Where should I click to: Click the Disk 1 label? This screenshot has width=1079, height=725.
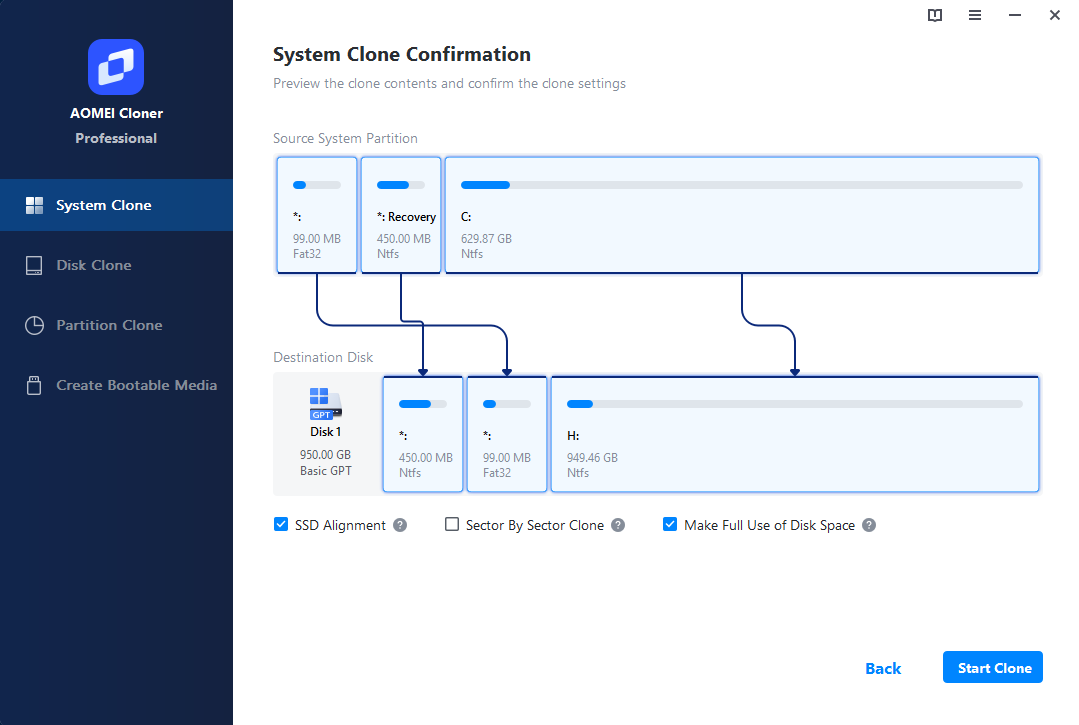[325, 432]
